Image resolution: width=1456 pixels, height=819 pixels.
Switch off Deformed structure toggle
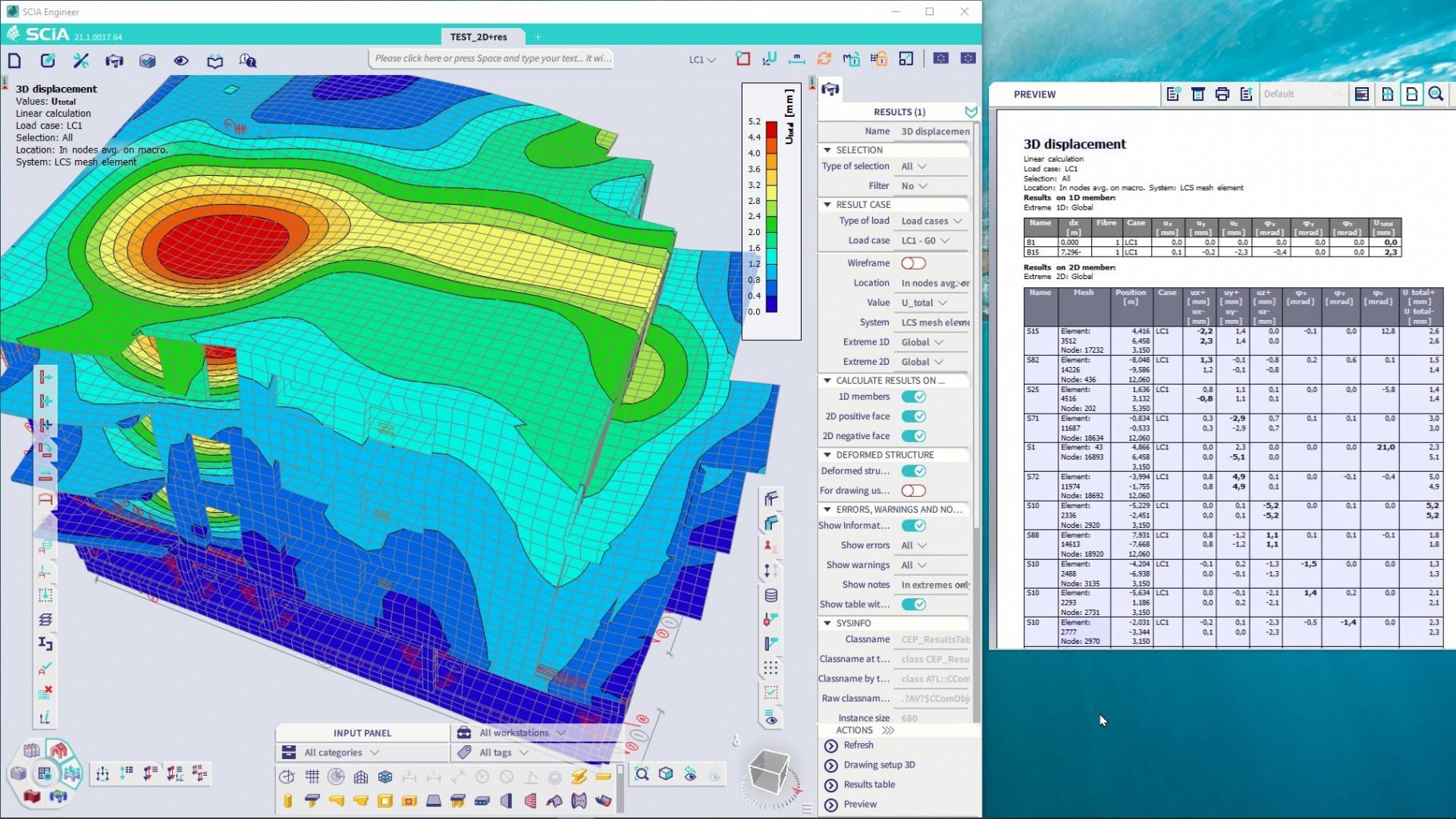[x=913, y=471]
